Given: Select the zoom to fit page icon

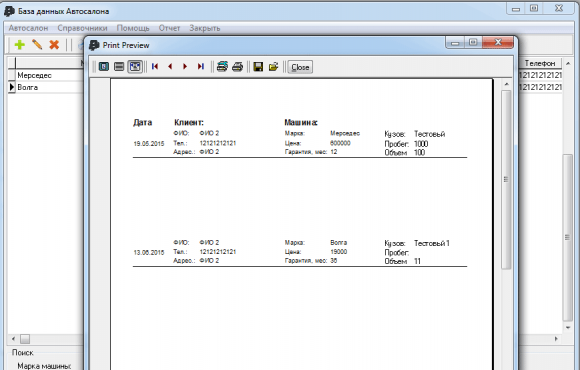Looking at the screenshot, I should click(104, 67).
